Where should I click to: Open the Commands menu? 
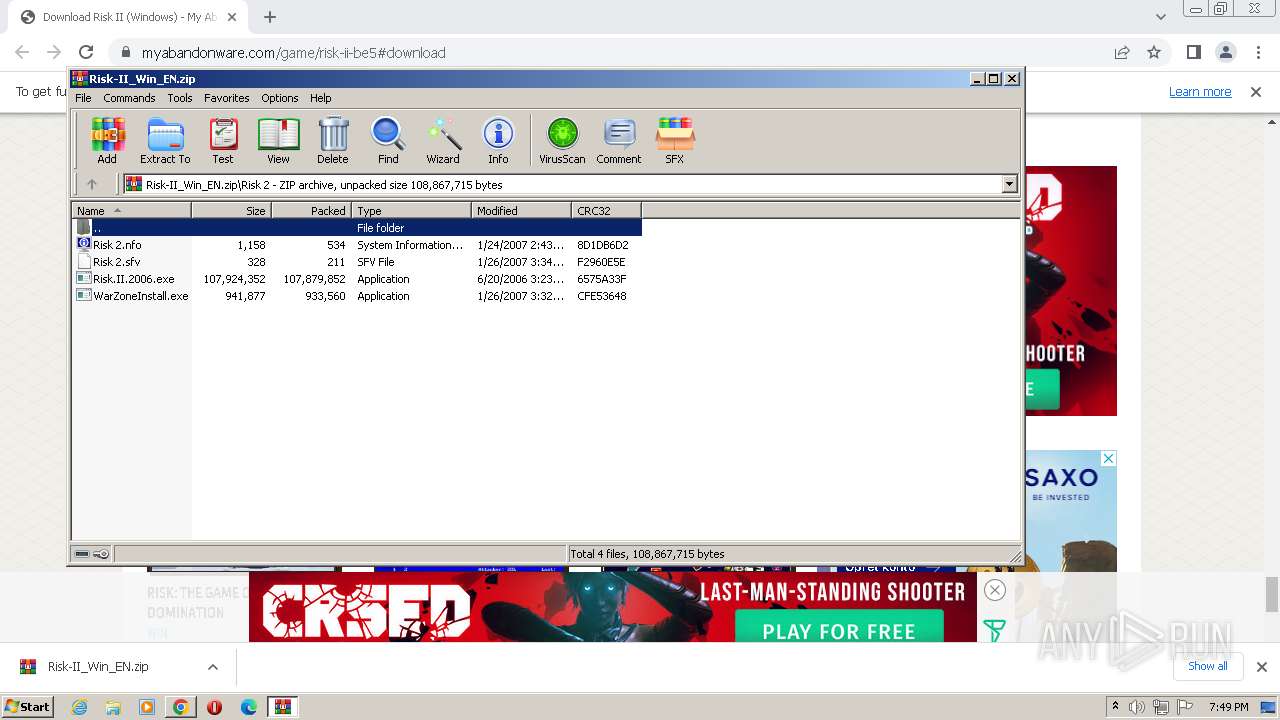129,98
